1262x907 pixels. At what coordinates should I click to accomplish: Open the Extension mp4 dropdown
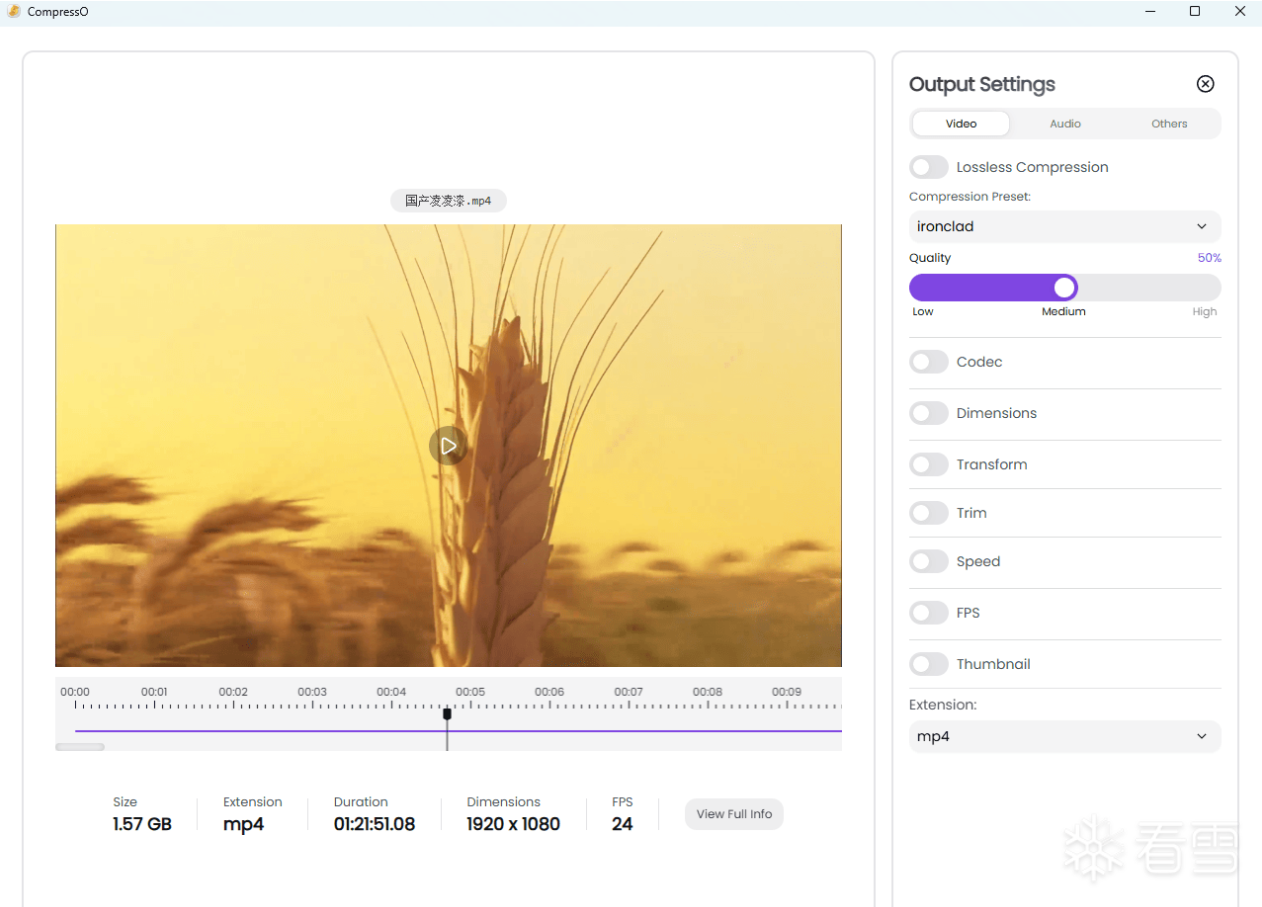tap(1065, 736)
